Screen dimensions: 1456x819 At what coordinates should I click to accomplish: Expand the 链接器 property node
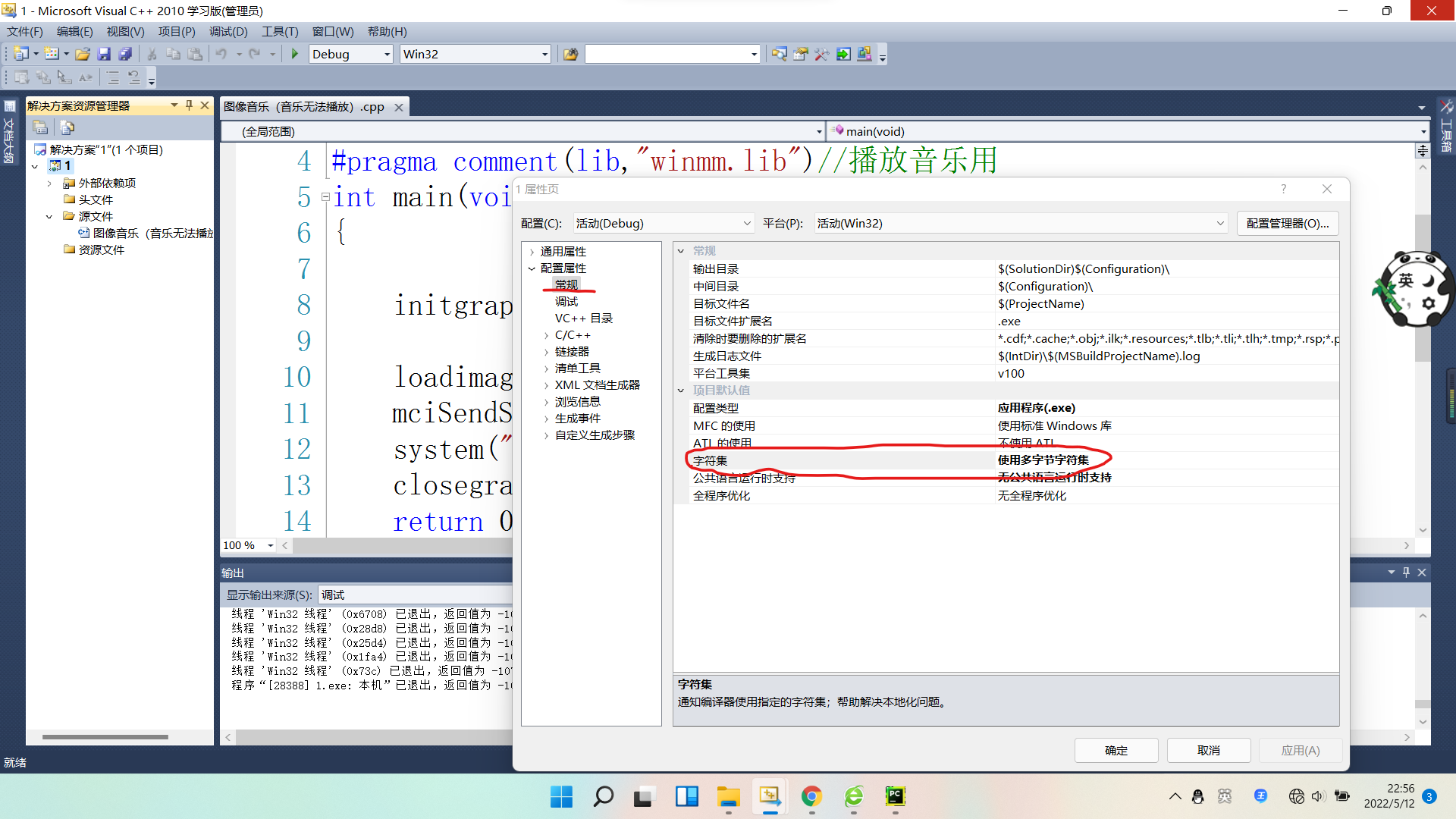(546, 352)
